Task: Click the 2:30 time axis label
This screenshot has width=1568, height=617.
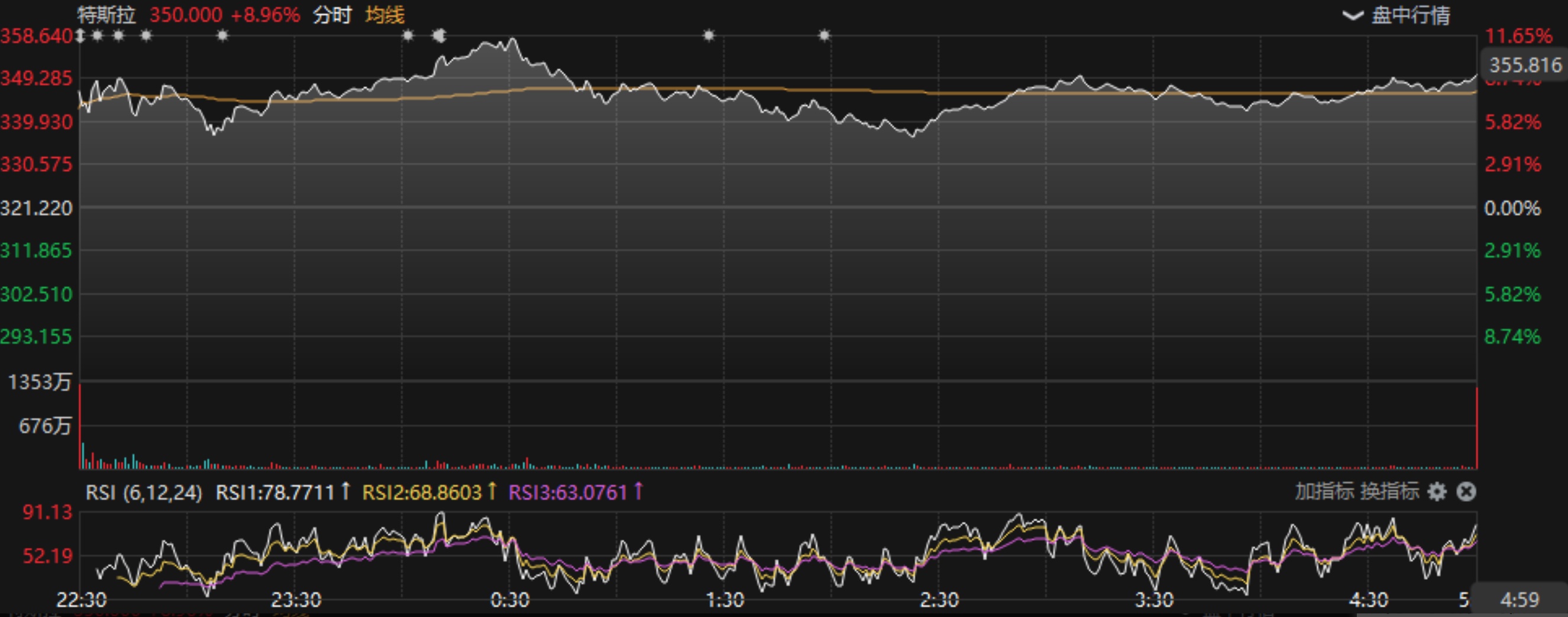Action: click(939, 600)
